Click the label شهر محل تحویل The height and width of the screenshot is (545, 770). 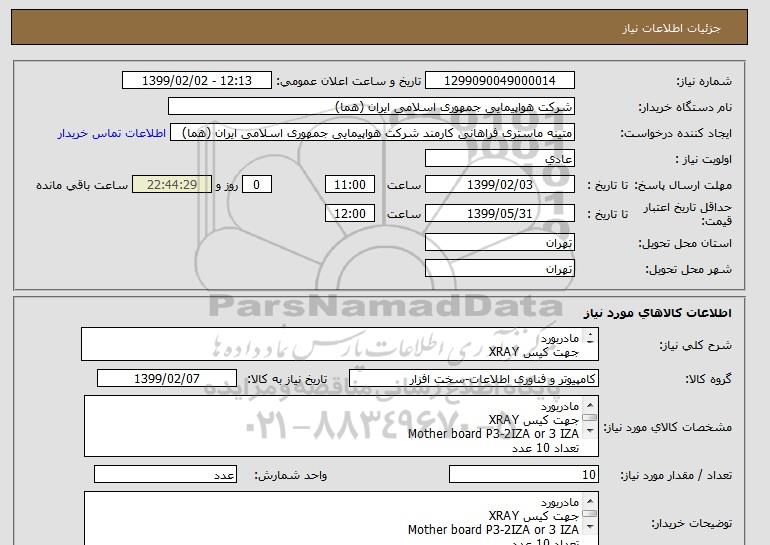688,270
